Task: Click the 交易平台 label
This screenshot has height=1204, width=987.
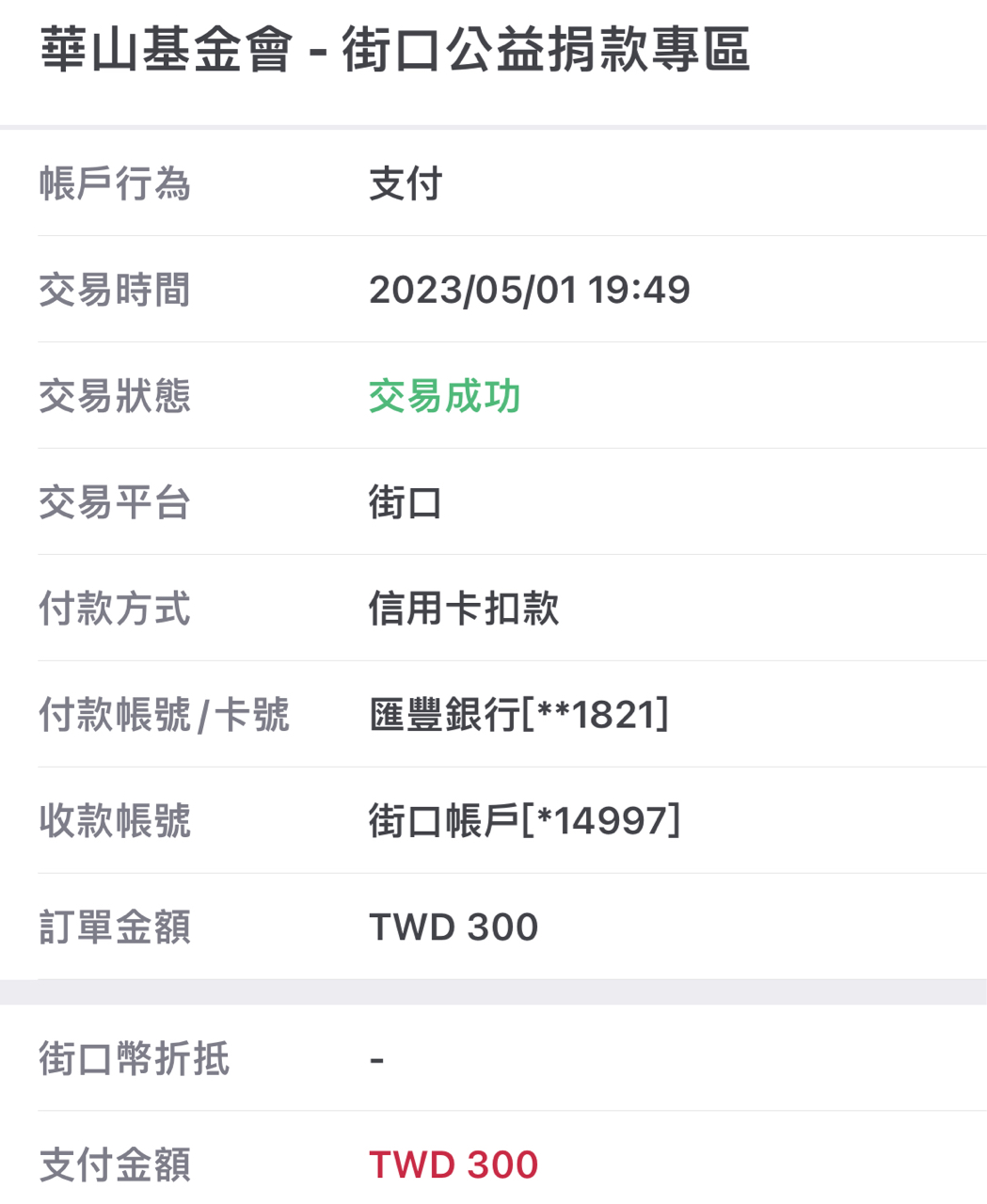Action: (x=115, y=502)
